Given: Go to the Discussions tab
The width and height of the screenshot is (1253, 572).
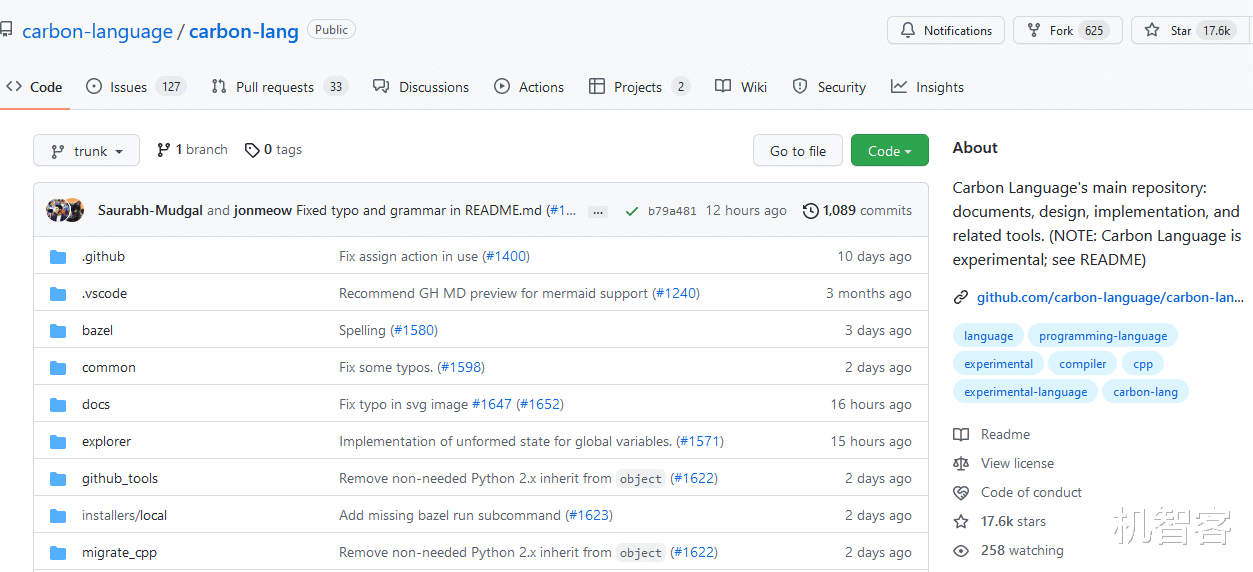Looking at the screenshot, I should pyautogui.click(x=421, y=87).
